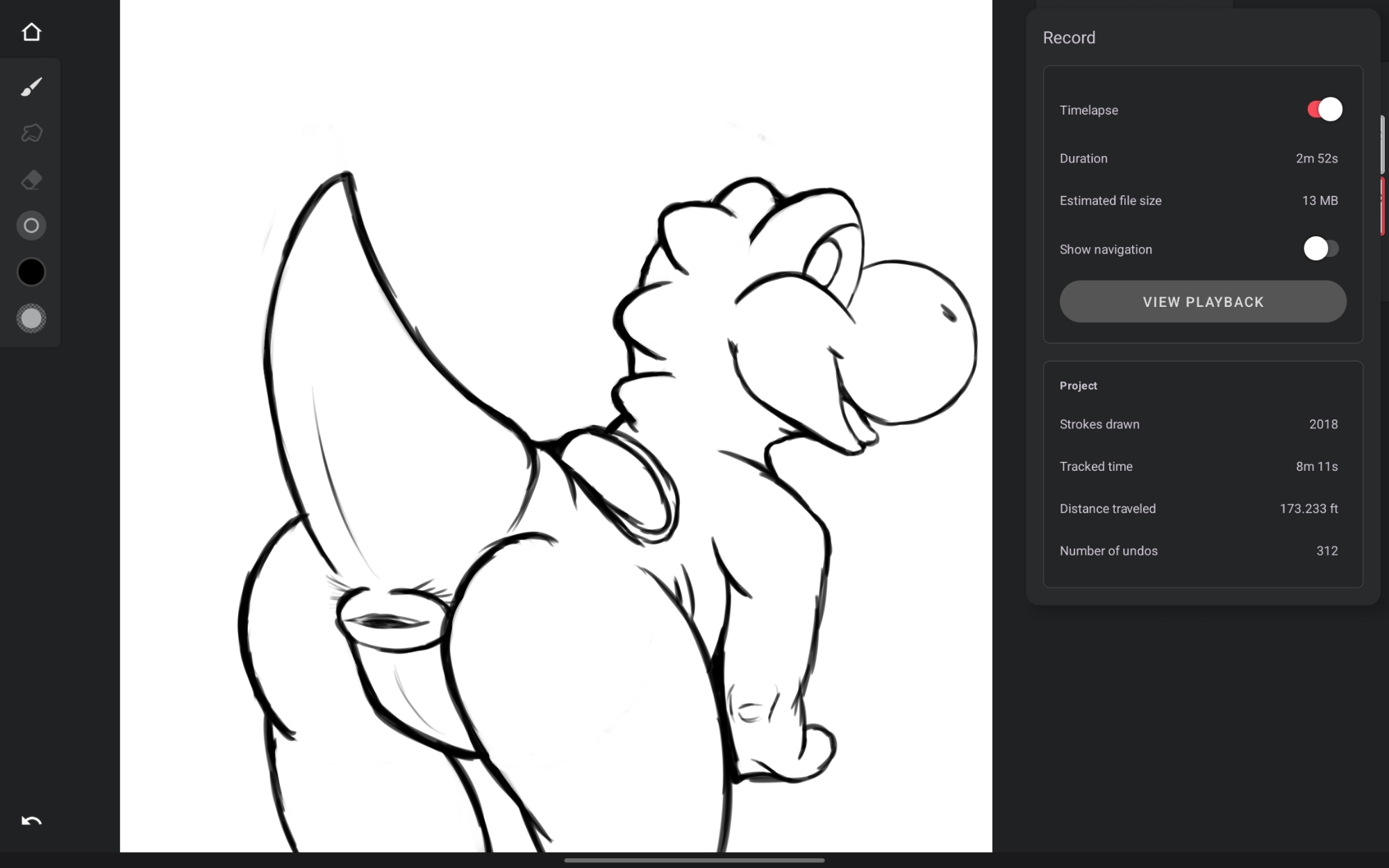The width and height of the screenshot is (1389, 868).
Task: Tap the gray brush opacity circle
Action: coord(31,319)
